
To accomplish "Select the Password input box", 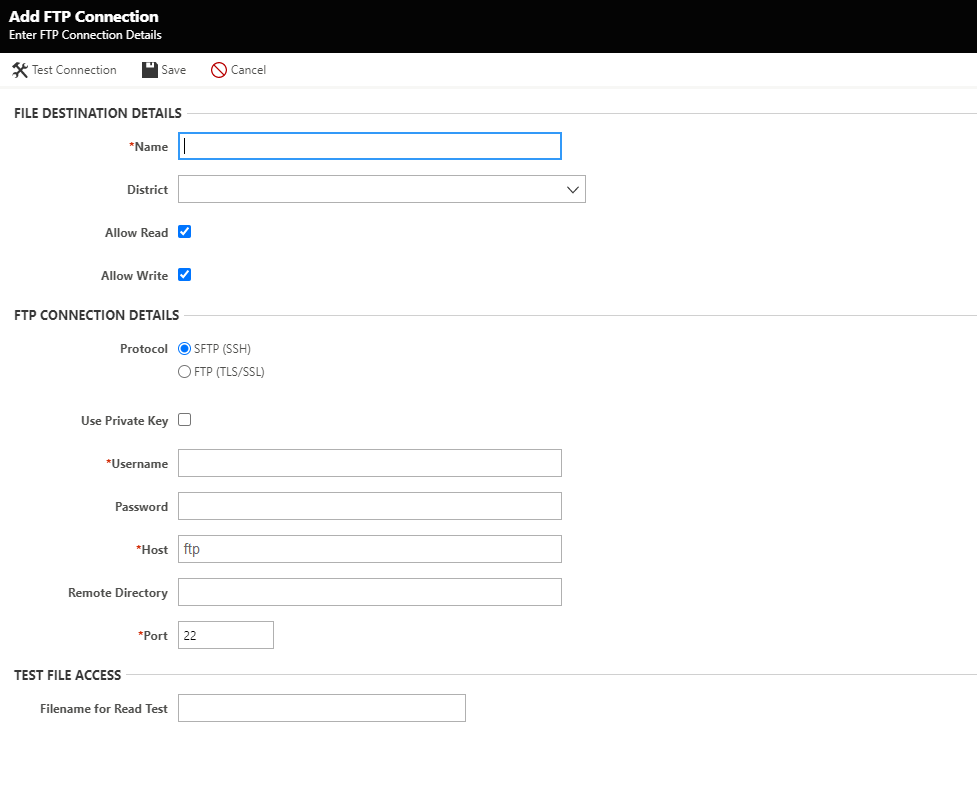I will 370,506.
